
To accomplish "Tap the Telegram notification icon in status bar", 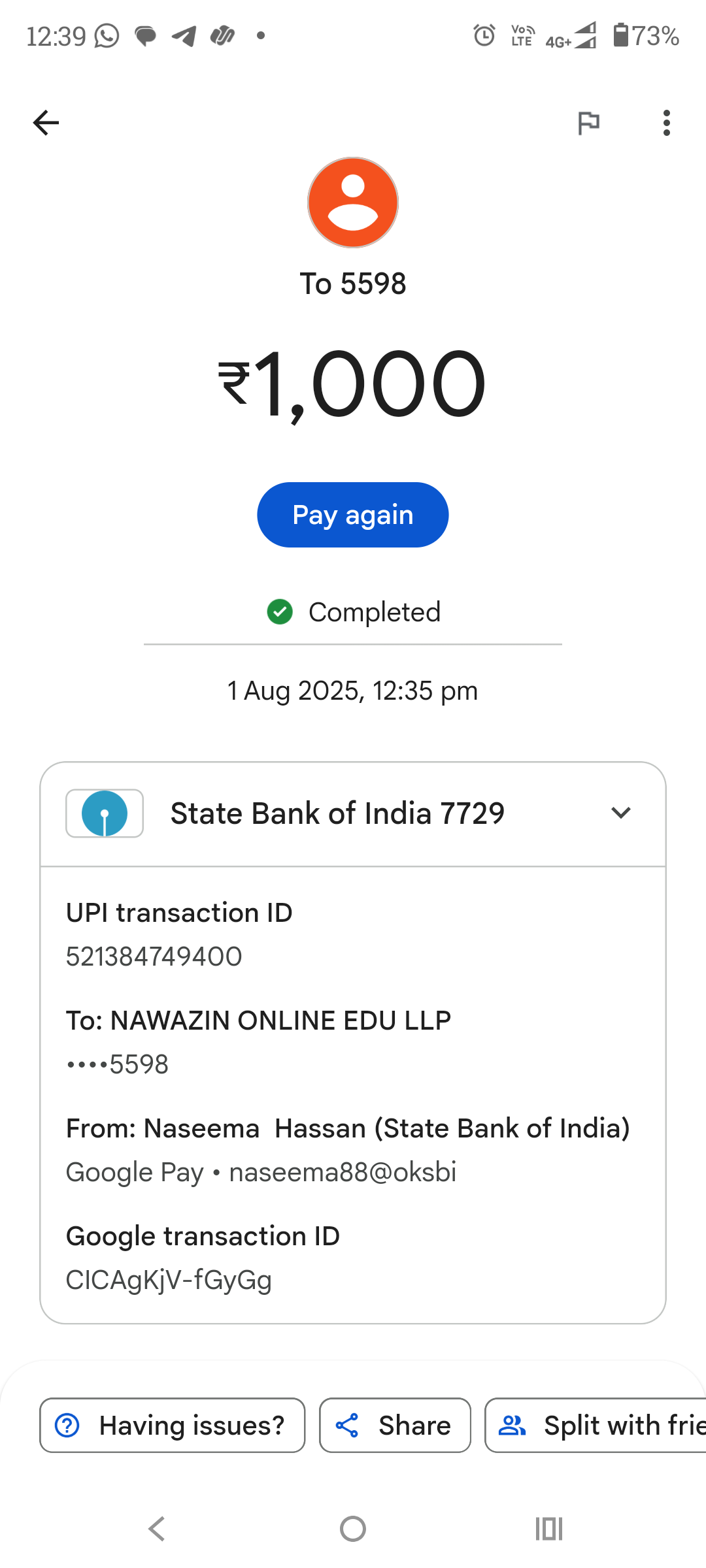I will [184, 36].
